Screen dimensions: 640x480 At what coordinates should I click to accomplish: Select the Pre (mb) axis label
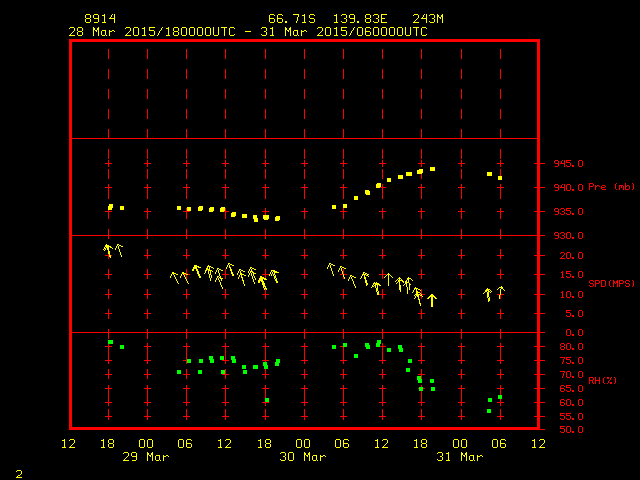point(612,187)
